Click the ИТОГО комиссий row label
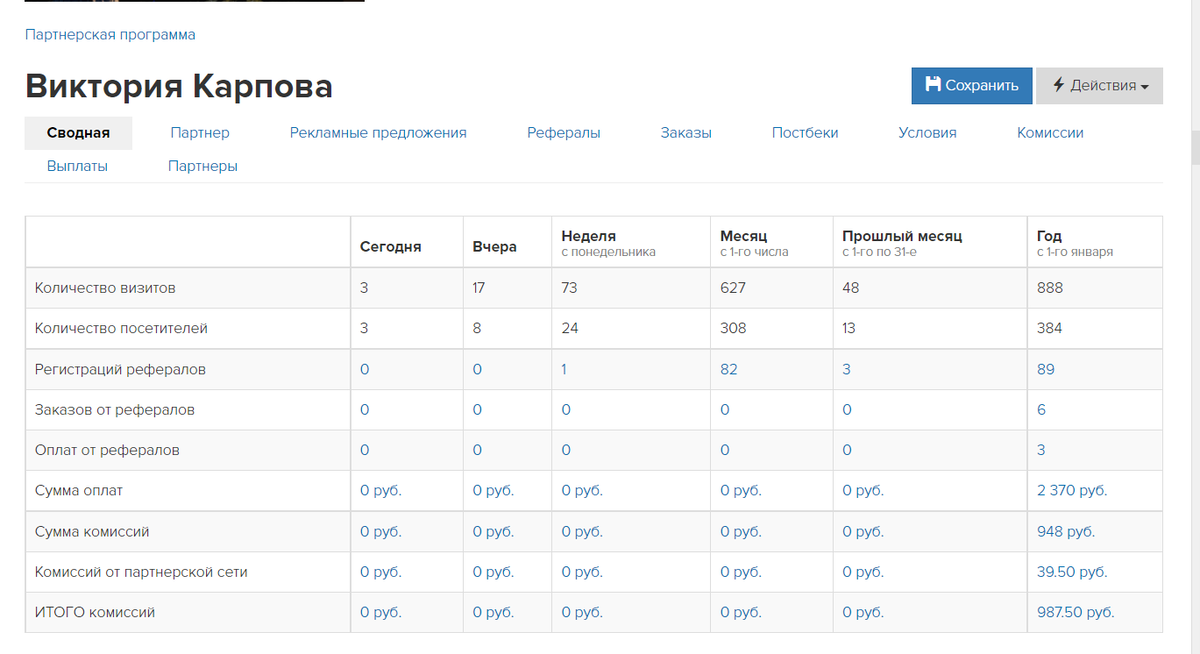1200x654 pixels. coord(95,613)
